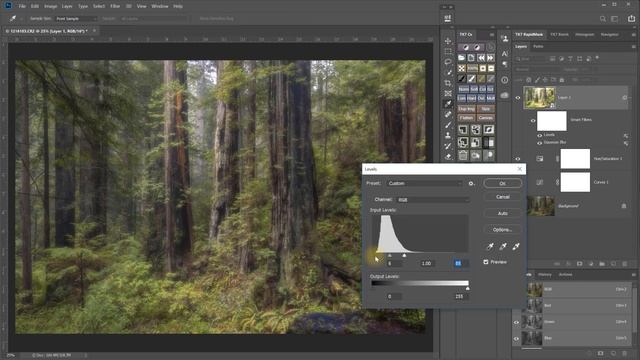Toggle Blue channel visibility eye
The image size is (640, 360).
[516, 339]
